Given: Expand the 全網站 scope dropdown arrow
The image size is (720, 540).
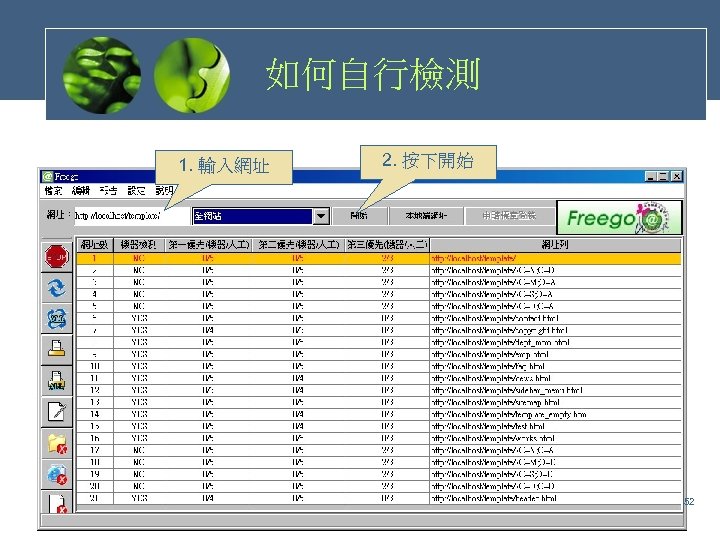Looking at the screenshot, I should (321, 216).
